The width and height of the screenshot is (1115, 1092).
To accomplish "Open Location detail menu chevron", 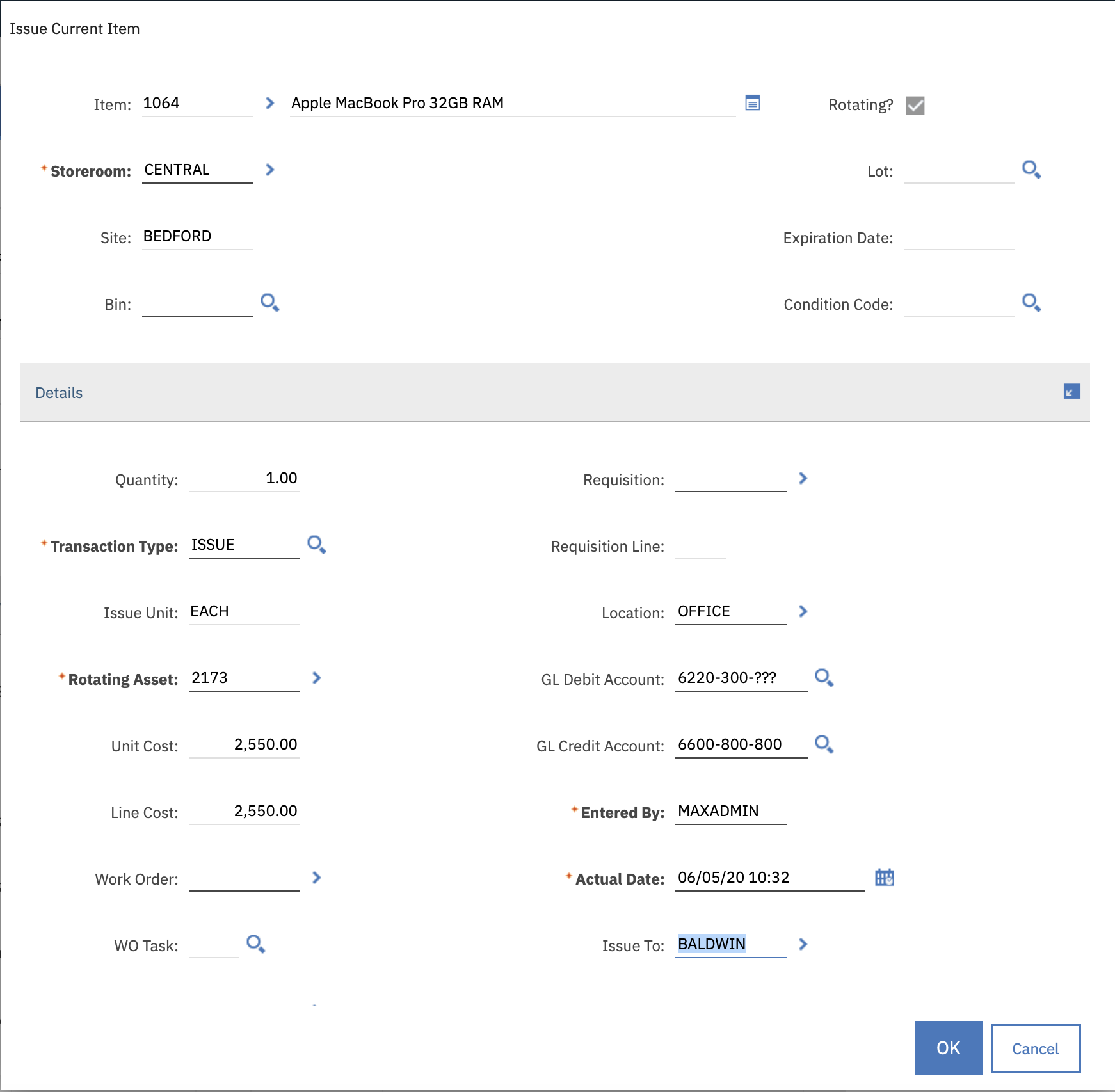I will pos(803,611).
